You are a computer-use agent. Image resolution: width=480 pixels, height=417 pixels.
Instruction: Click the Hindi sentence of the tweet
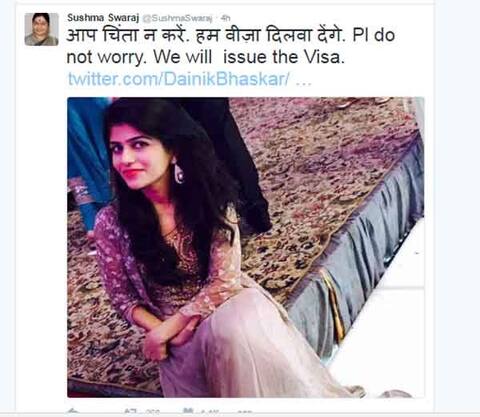(205, 35)
